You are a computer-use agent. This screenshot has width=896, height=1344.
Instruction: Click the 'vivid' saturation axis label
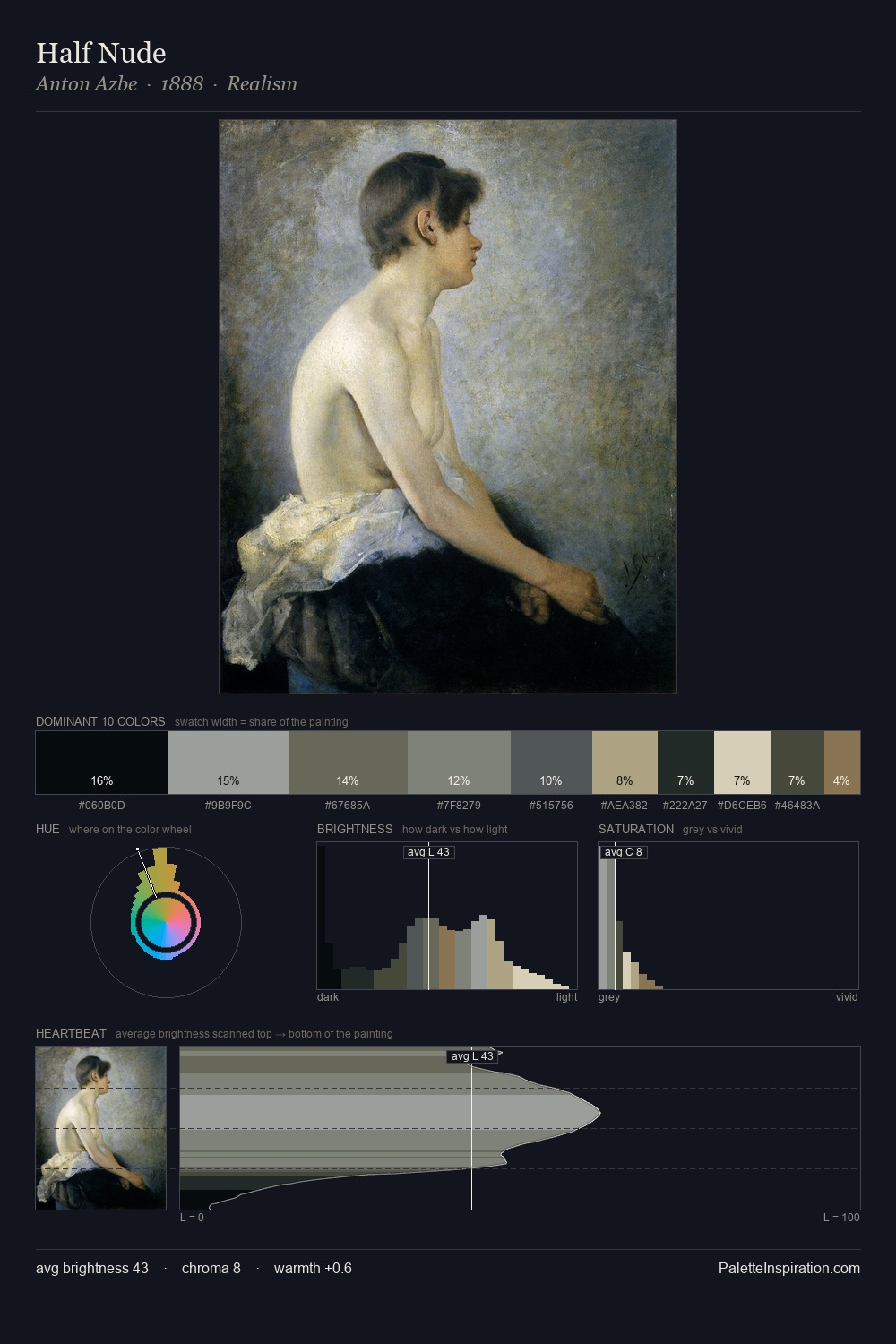coord(847,997)
